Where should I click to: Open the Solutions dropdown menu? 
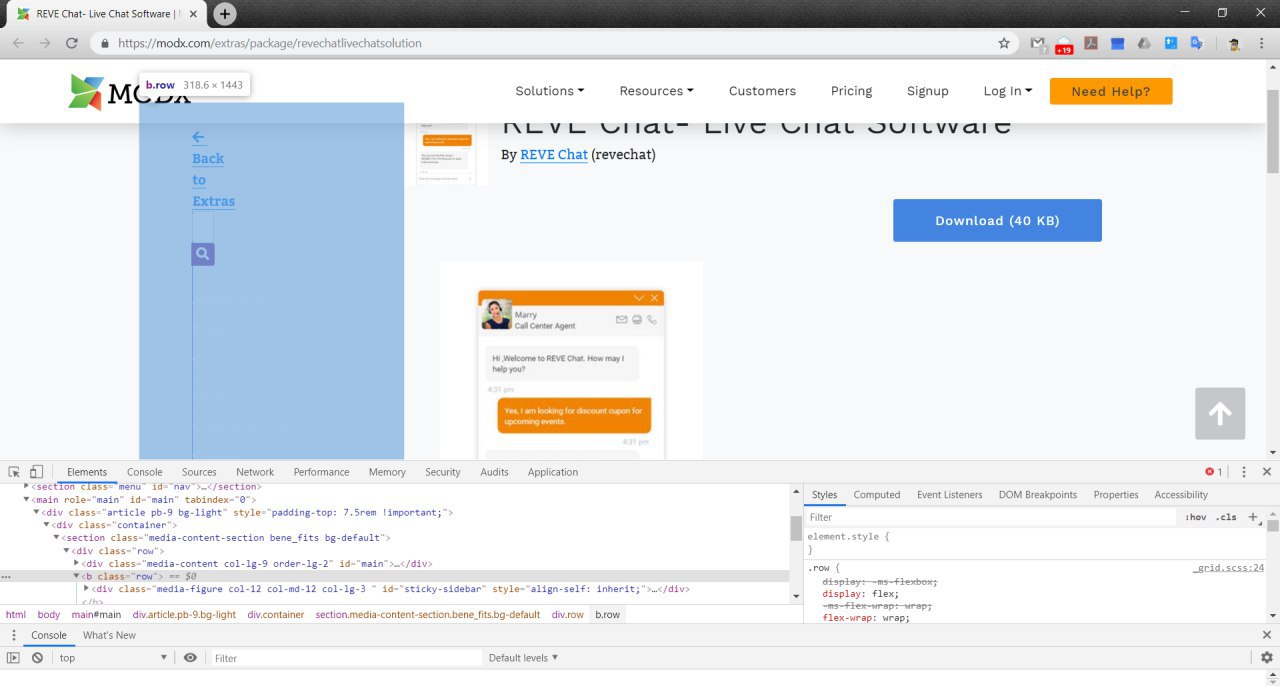pyautogui.click(x=550, y=91)
